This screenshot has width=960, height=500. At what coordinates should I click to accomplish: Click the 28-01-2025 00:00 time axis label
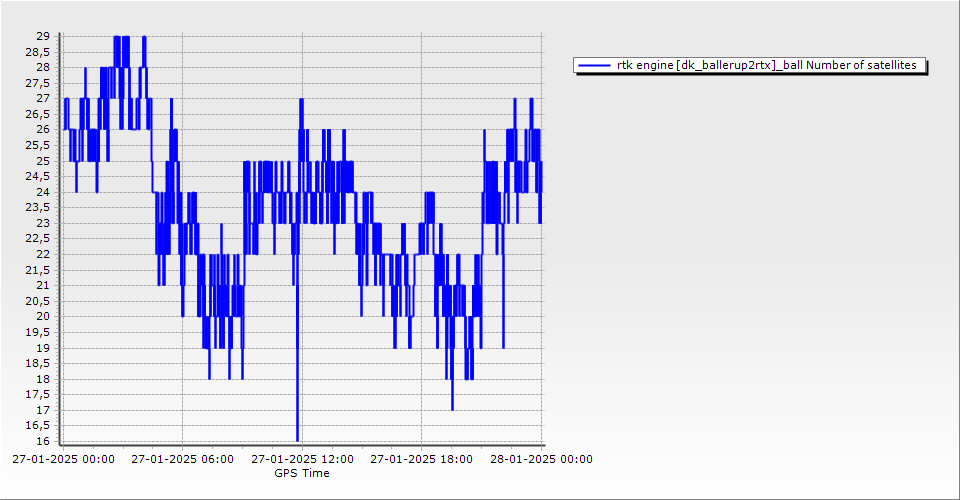541,460
